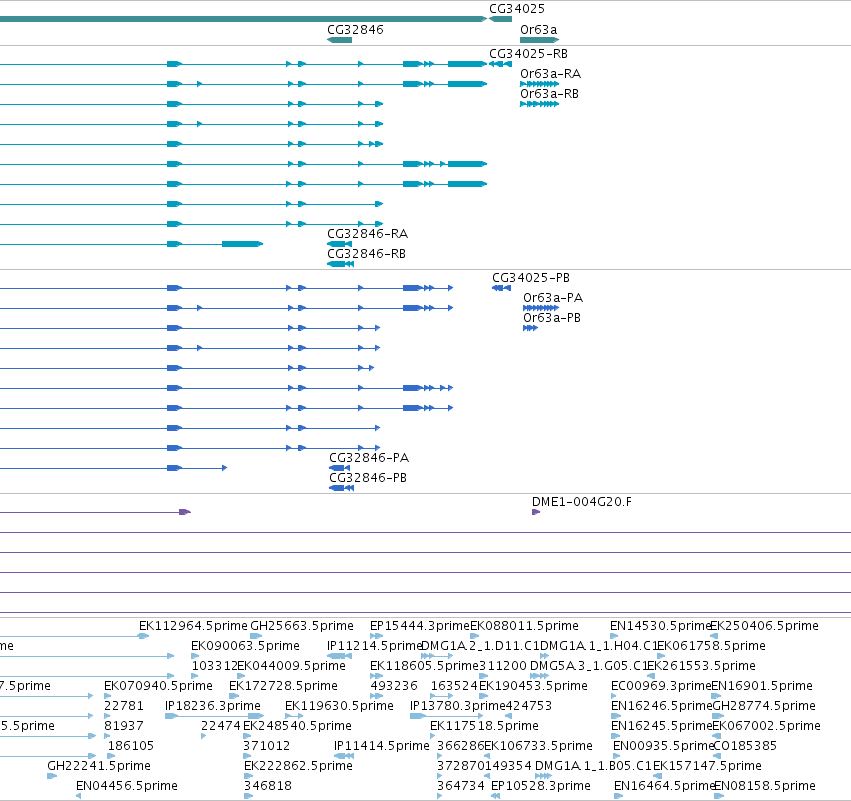Select the EN16246.5prime EST label

662,706
